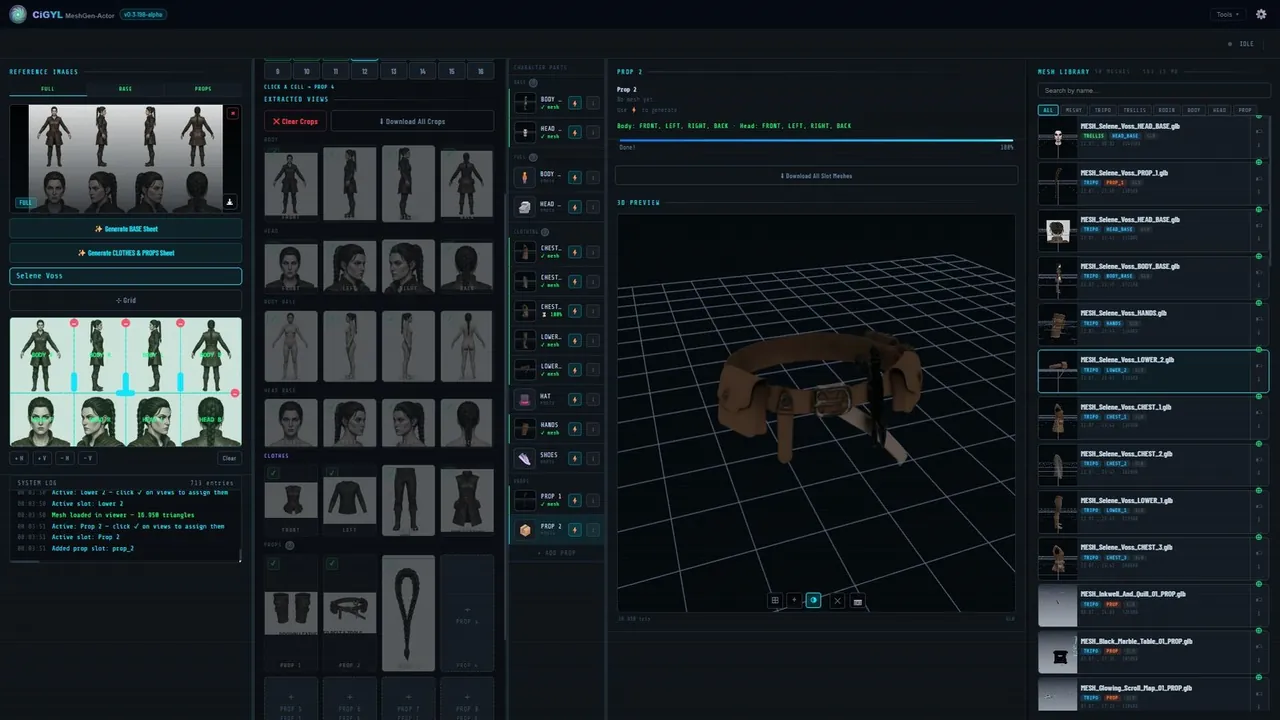The height and width of the screenshot is (720, 1280).
Task: Switch to the PROPS reference tab
Action: [203, 89]
